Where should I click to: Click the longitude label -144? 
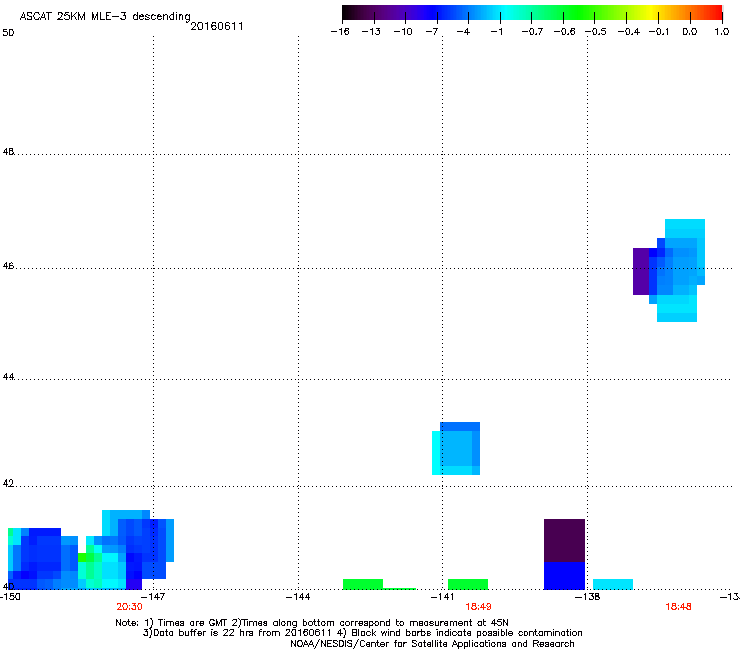(x=298, y=597)
